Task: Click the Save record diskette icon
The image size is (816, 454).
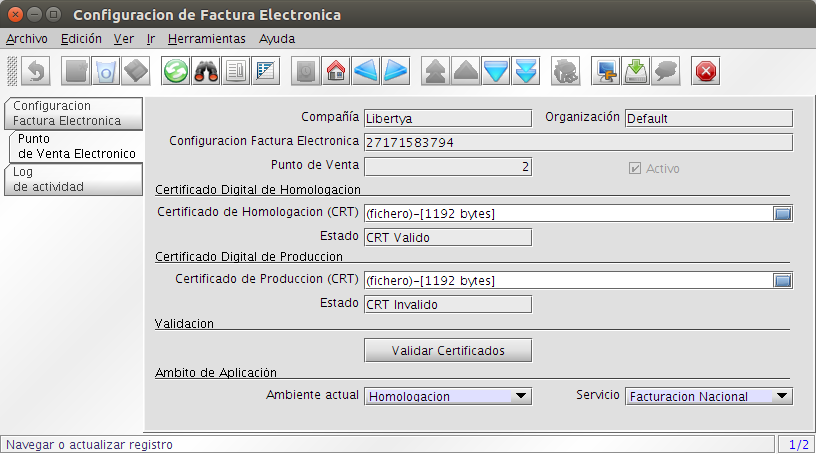Action: (x=136, y=71)
